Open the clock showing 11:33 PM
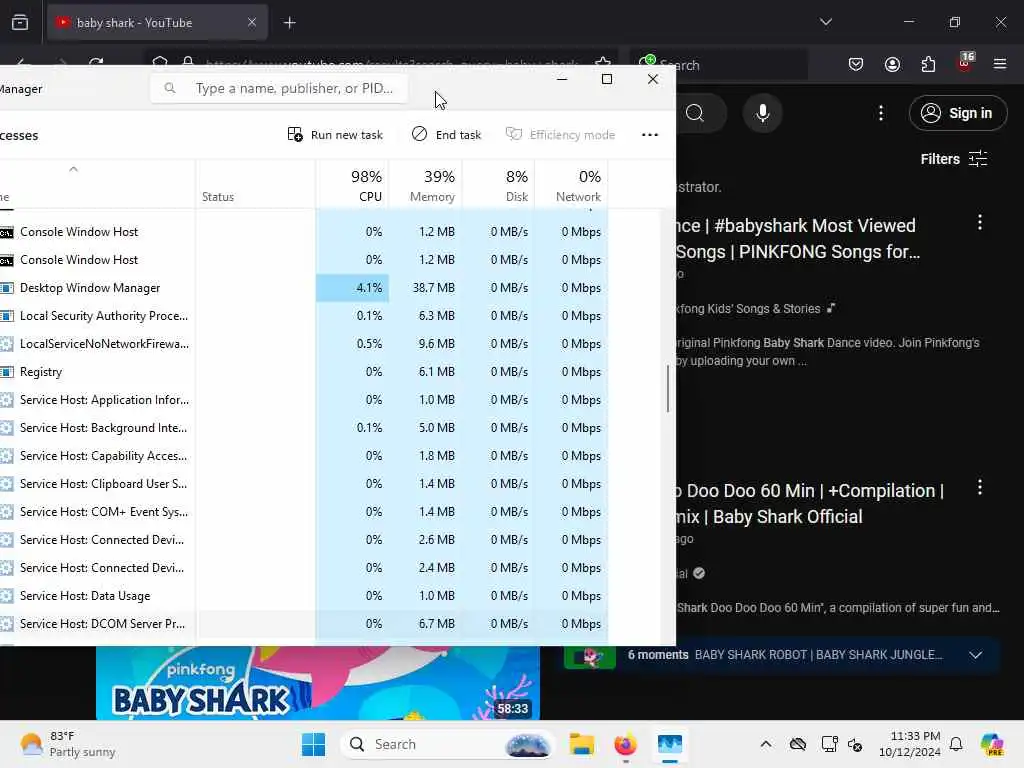Screen dimensions: 1024x768 (909, 744)
